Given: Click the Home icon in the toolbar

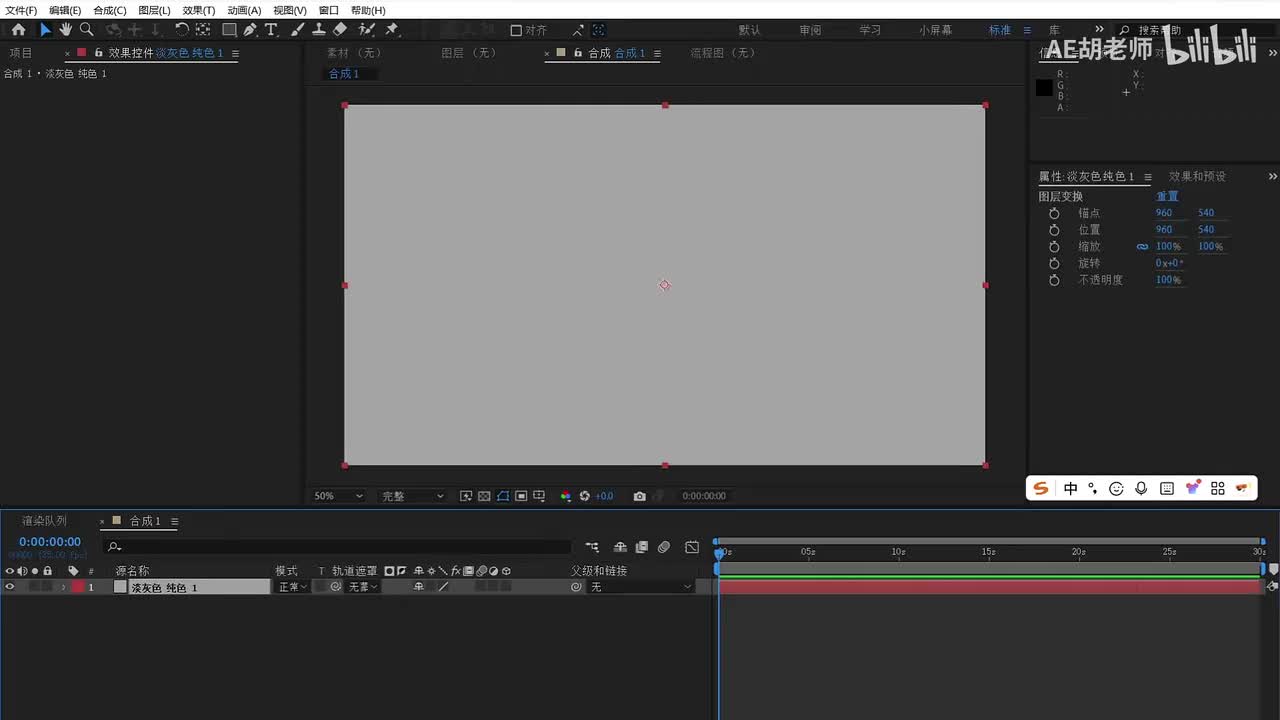Looking at the screenshot, I should coord(18,30).
